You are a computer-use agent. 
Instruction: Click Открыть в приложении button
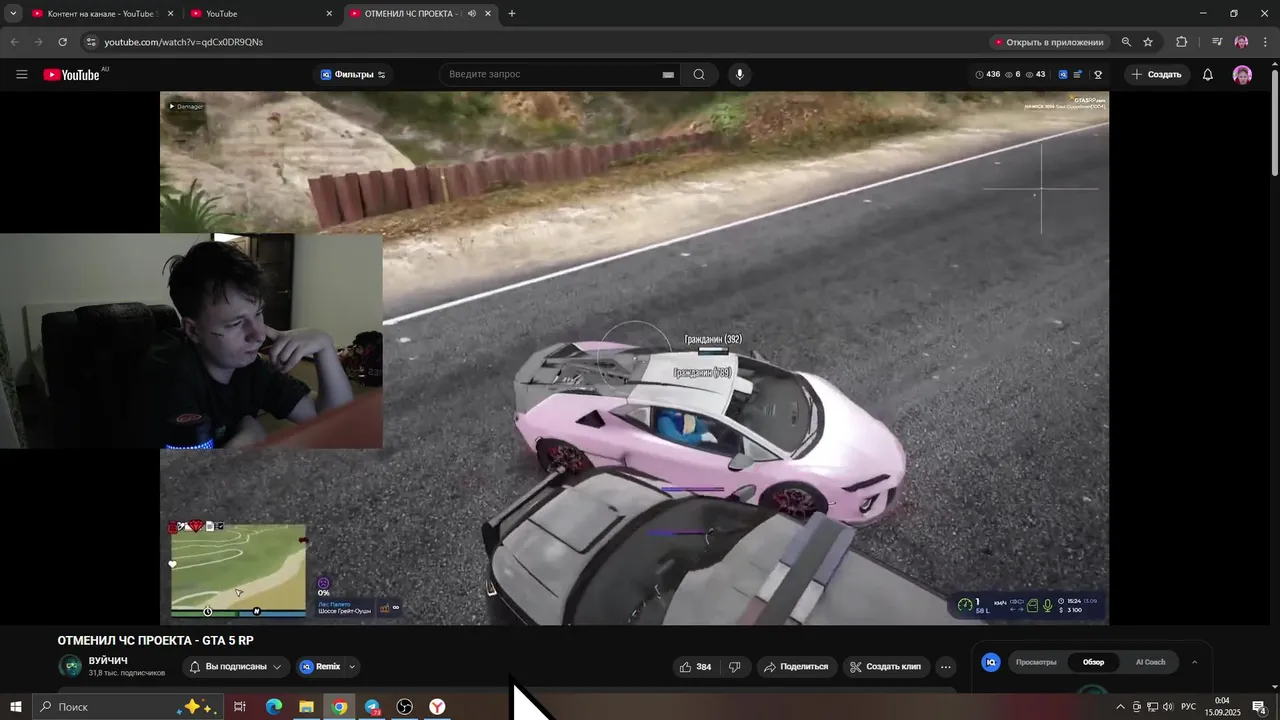coord(1049,42)
